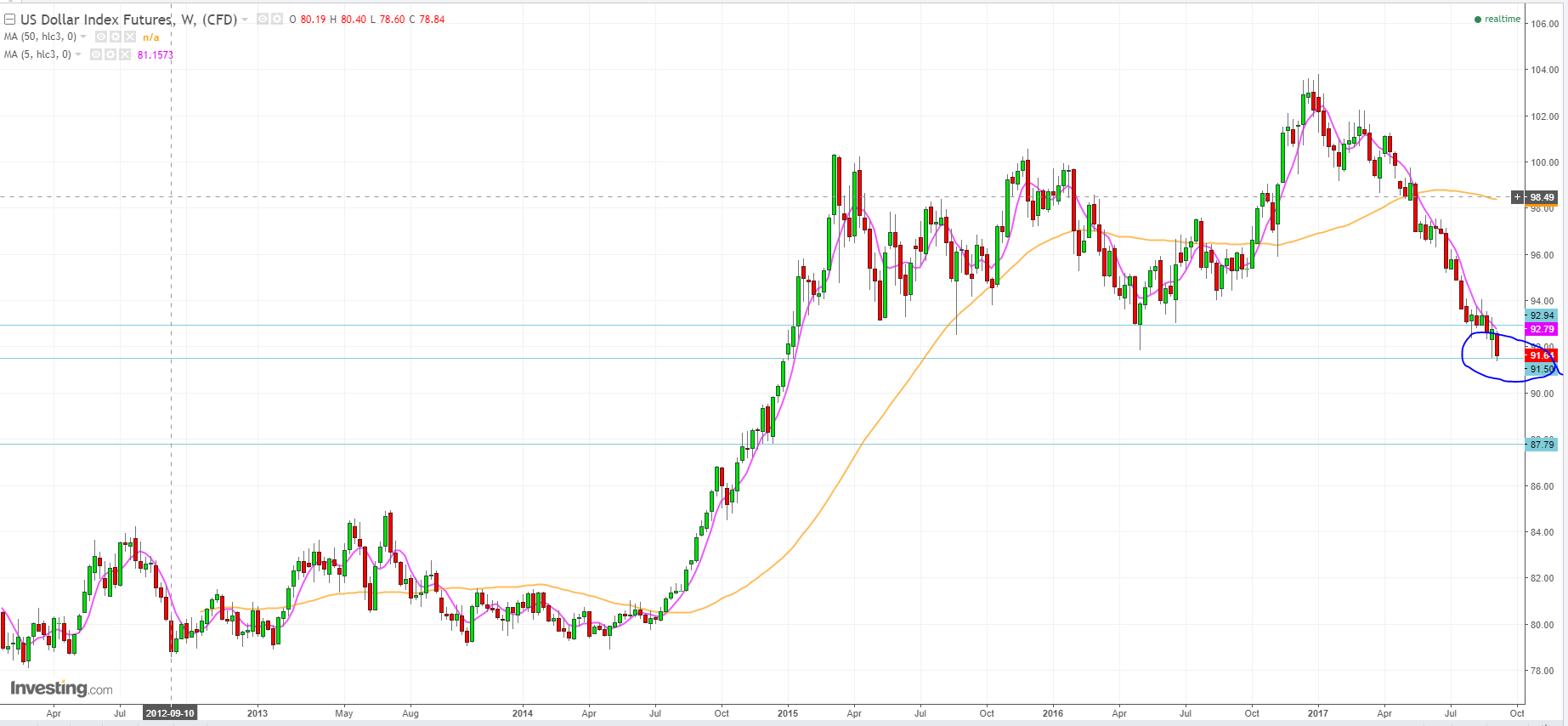The width and height of the screenshot is (1568, 726).
Task: Remove the MA 5 indicator with its X
Action: pyautogui.click(x=125, y=54)
